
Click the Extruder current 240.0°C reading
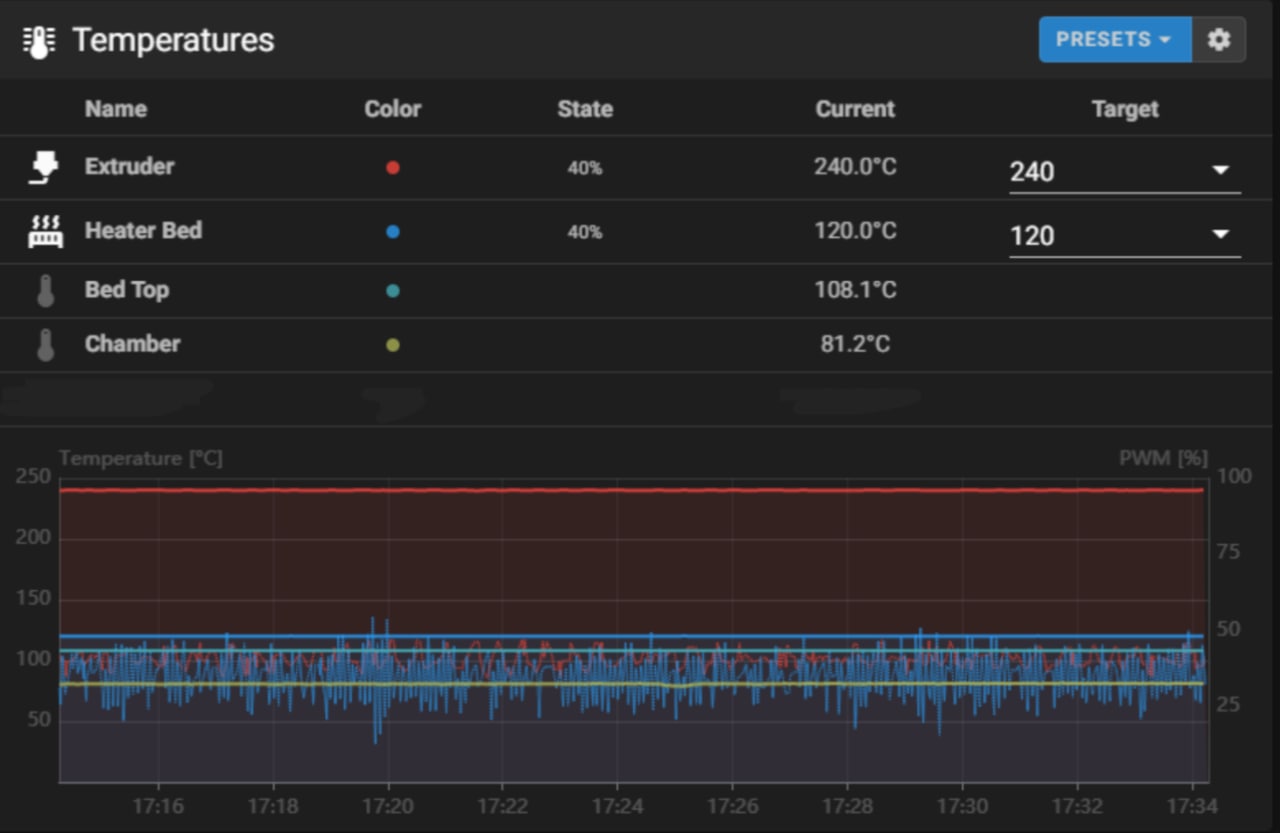[855, 166]
